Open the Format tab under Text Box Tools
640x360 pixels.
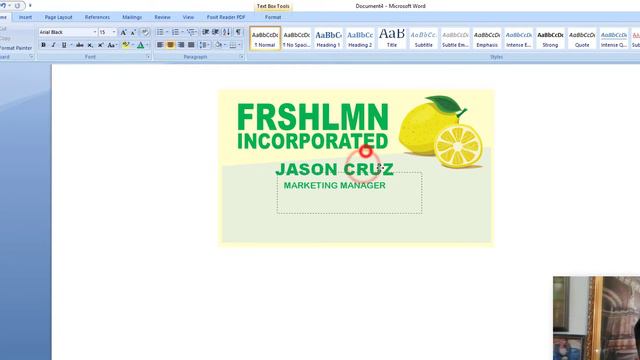coord(273,17)
